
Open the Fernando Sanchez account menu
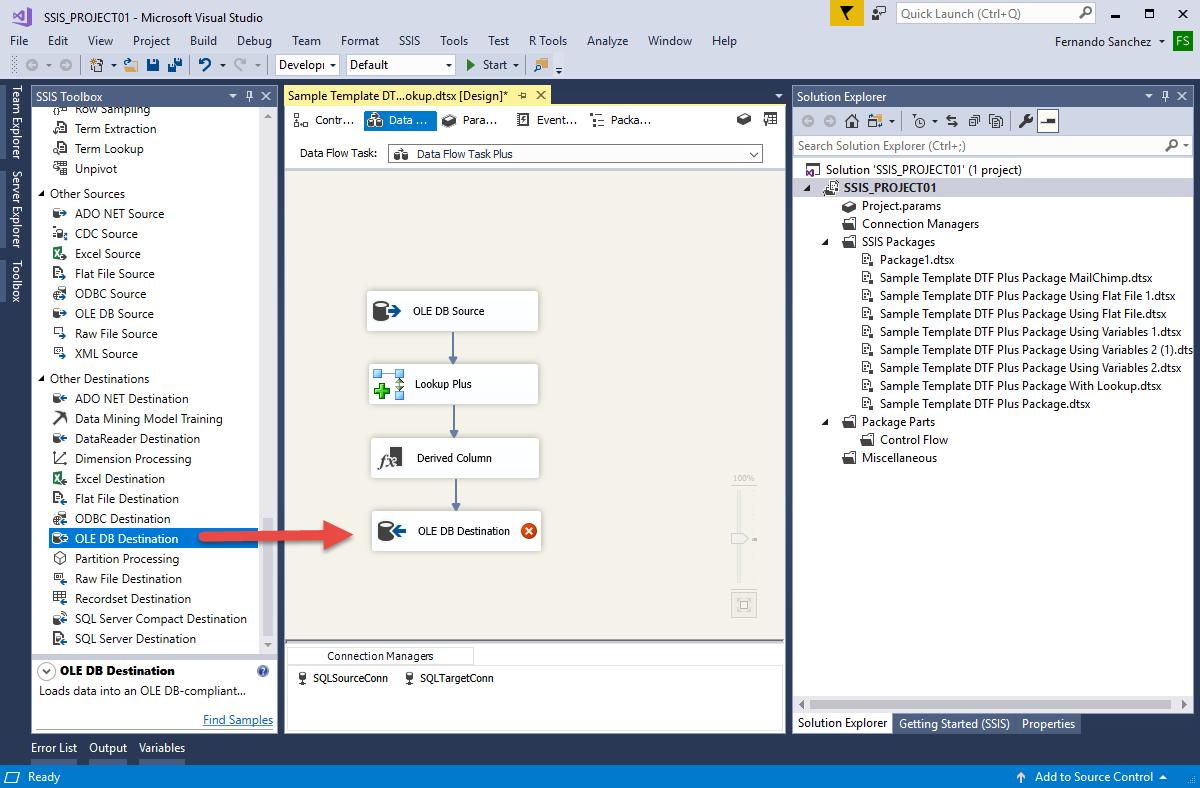coord(1109,41)
